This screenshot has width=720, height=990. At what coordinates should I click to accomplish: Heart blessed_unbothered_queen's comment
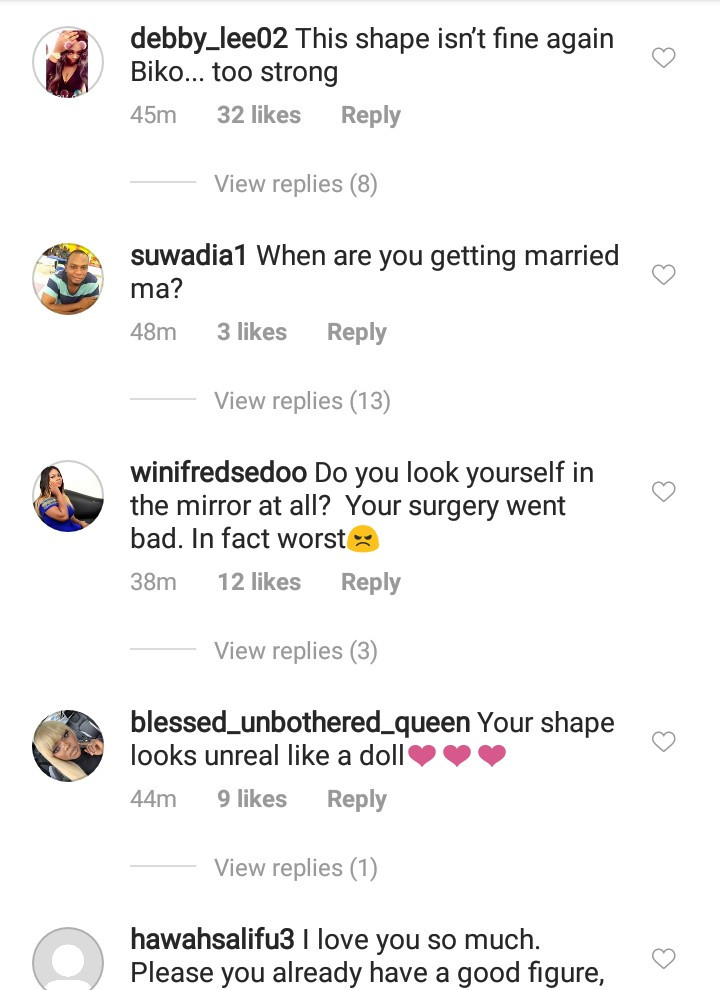(663, 741)
